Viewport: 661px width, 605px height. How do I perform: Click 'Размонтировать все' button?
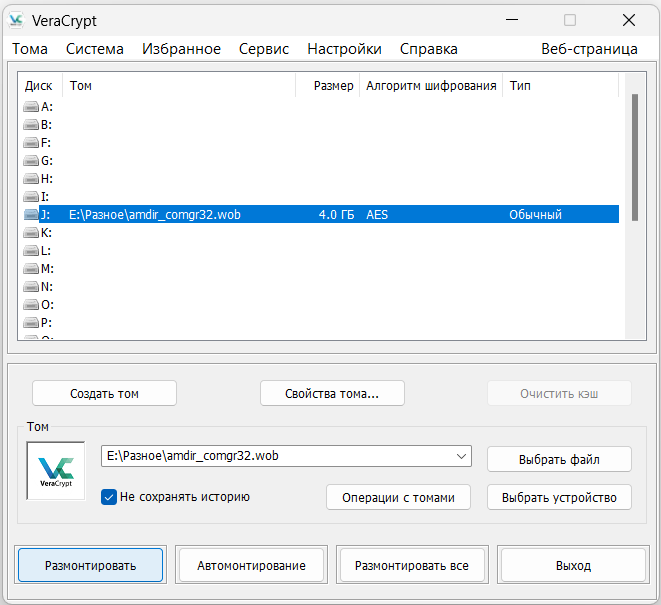pos(412,565)
